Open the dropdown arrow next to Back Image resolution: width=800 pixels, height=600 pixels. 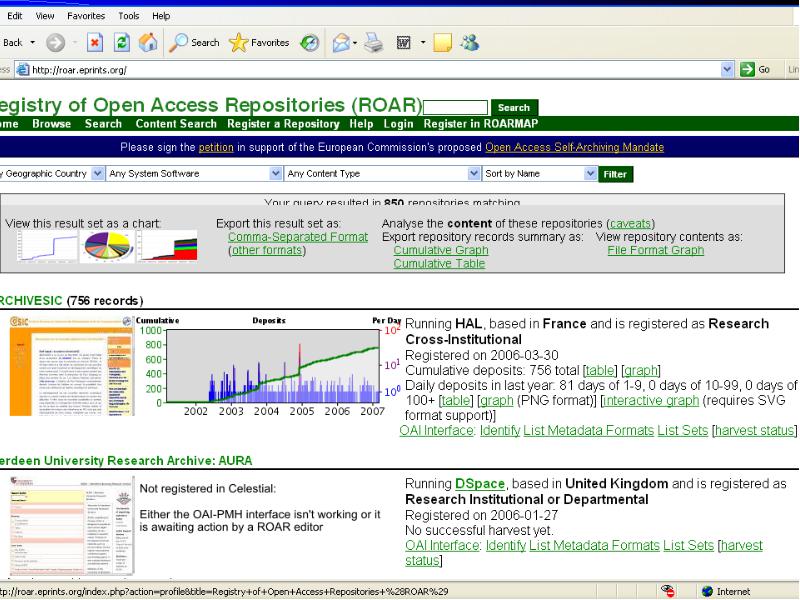tap(33, 43)
